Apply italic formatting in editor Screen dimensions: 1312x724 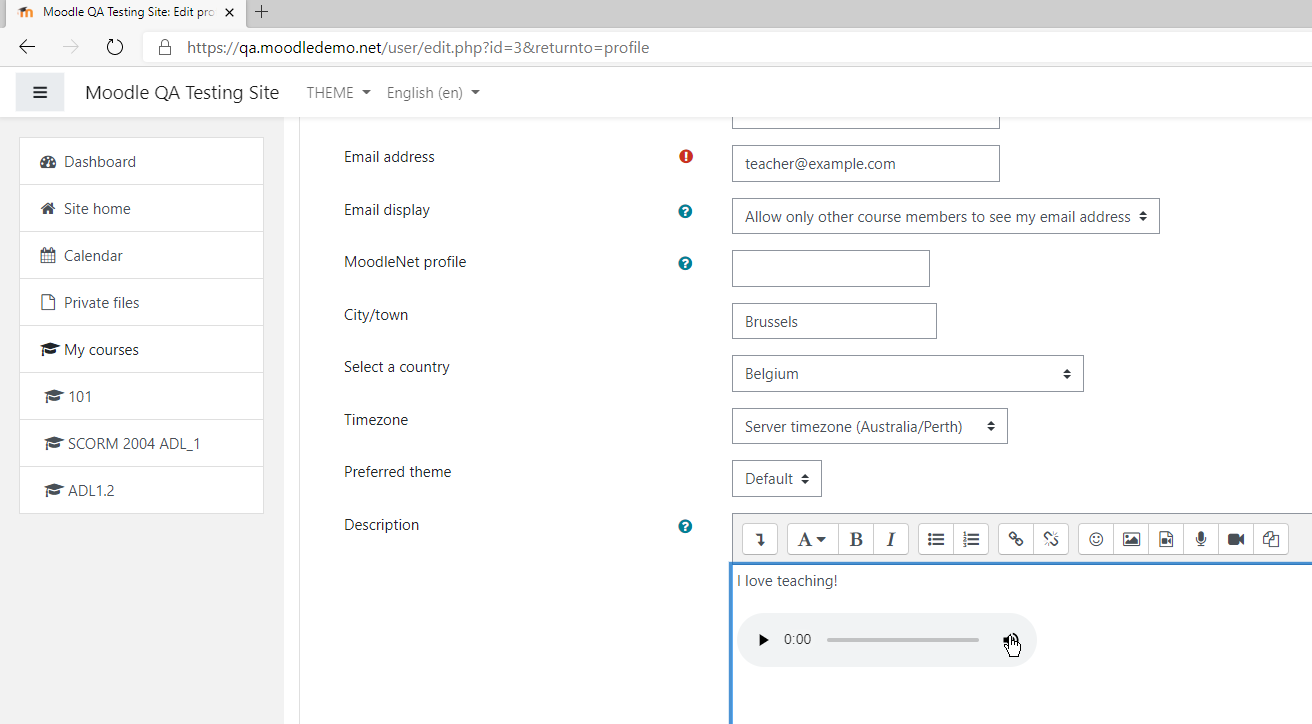point(890,539)
